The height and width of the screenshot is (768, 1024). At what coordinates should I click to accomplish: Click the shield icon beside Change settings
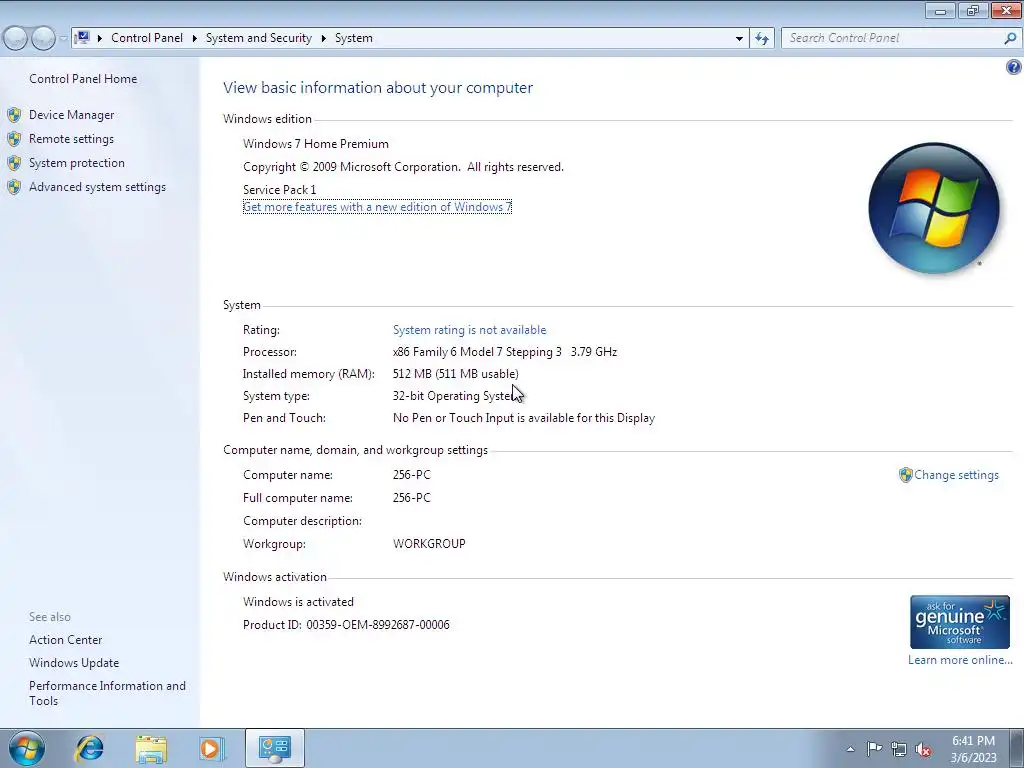click(905, 475)
